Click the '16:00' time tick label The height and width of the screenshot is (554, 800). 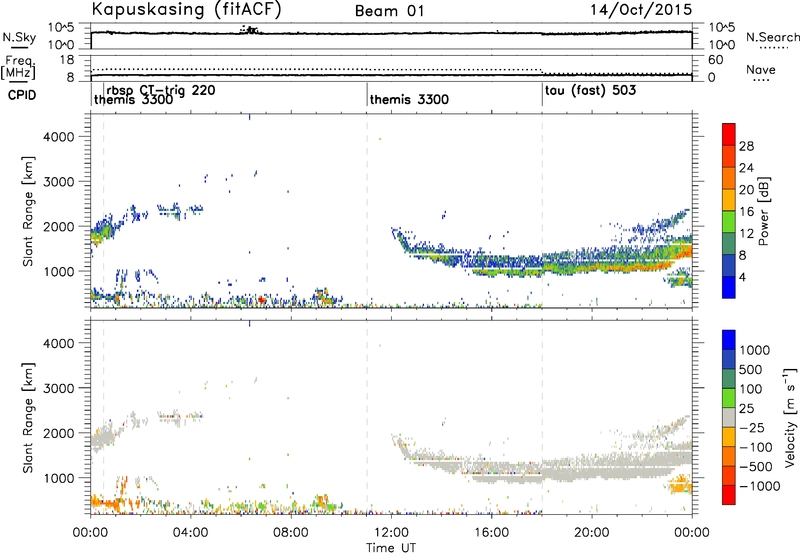[x=491, y=533]
